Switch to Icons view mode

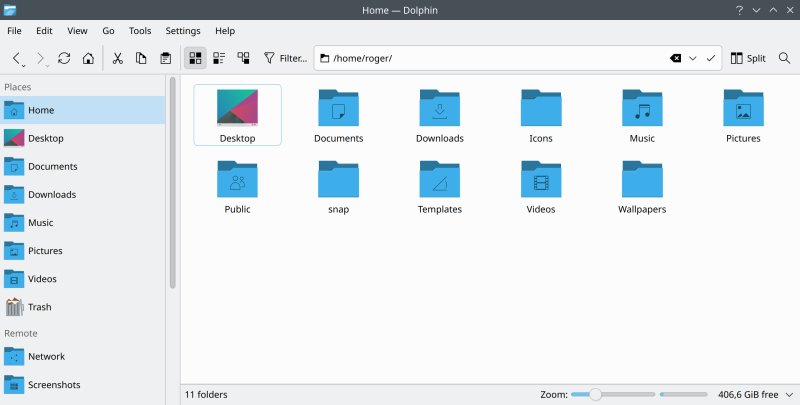click(x=195, y=58)
